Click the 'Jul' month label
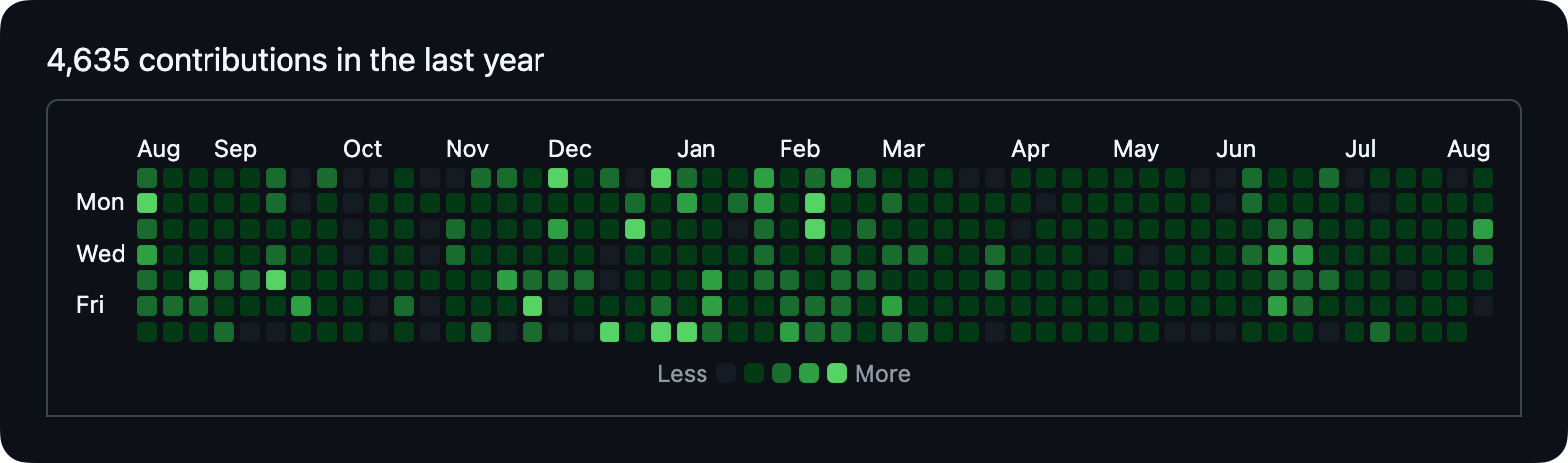The image size is (1568, 463). tap(1361, 149)
